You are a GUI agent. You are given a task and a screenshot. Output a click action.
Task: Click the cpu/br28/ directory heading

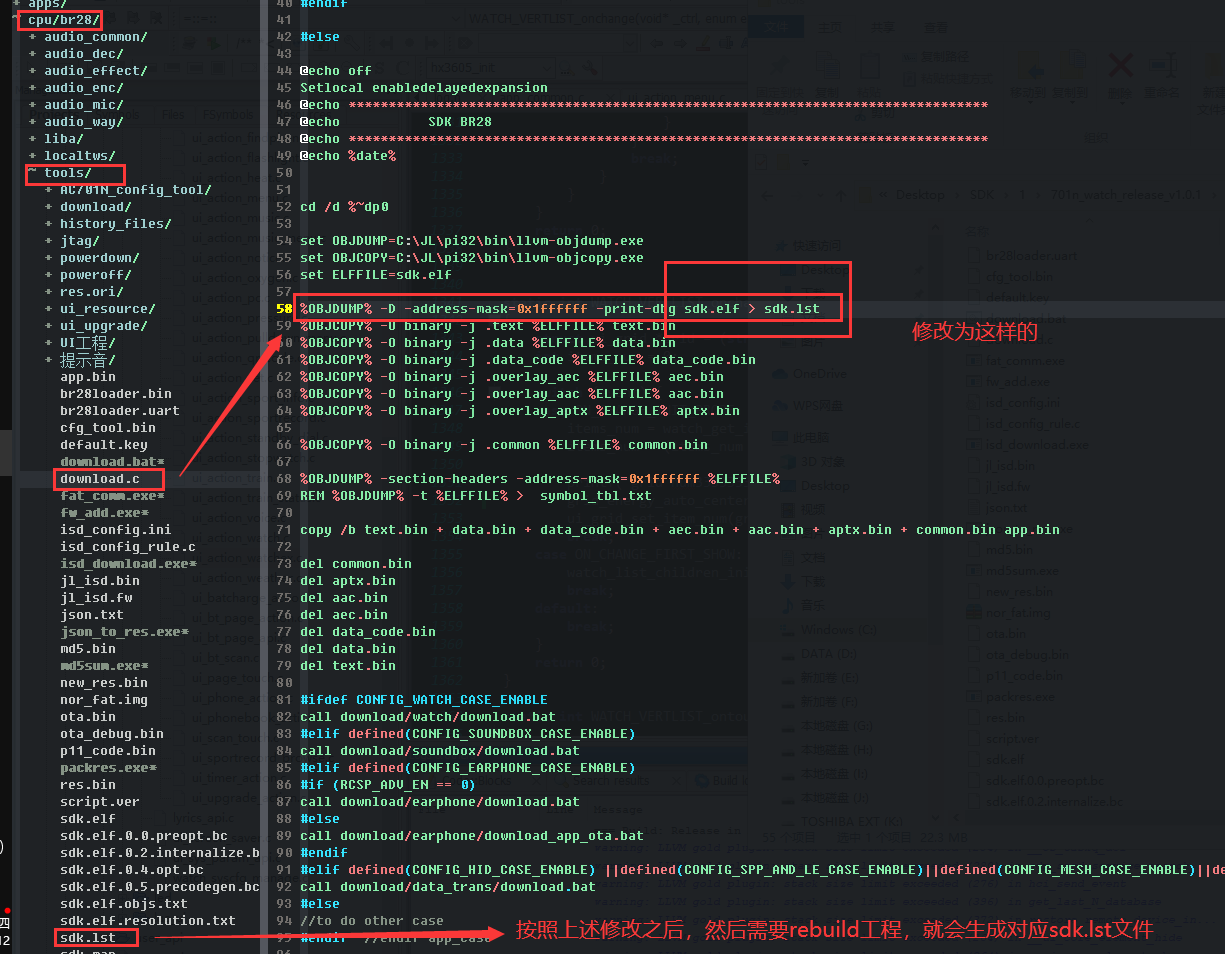[x=64, y=20]
